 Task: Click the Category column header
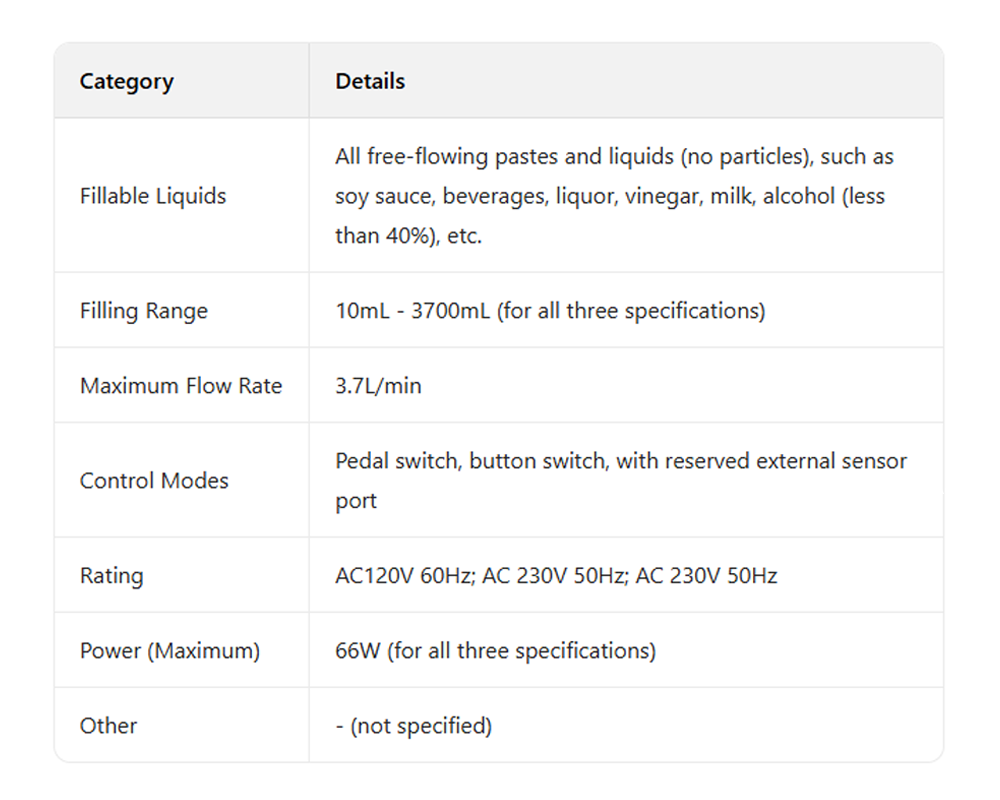126,82
